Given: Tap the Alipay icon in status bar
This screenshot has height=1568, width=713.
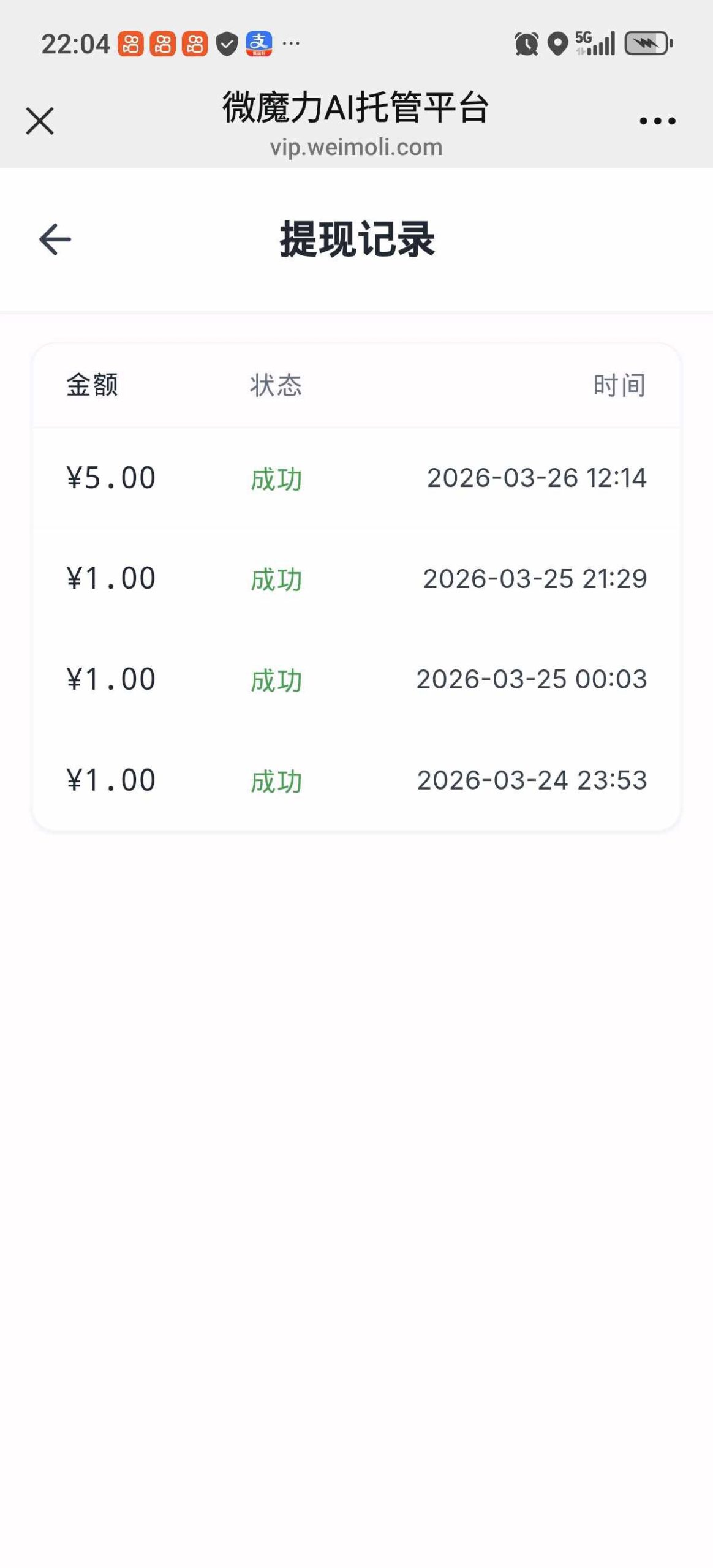Looking at the screenshot, I should coord(258,43).
